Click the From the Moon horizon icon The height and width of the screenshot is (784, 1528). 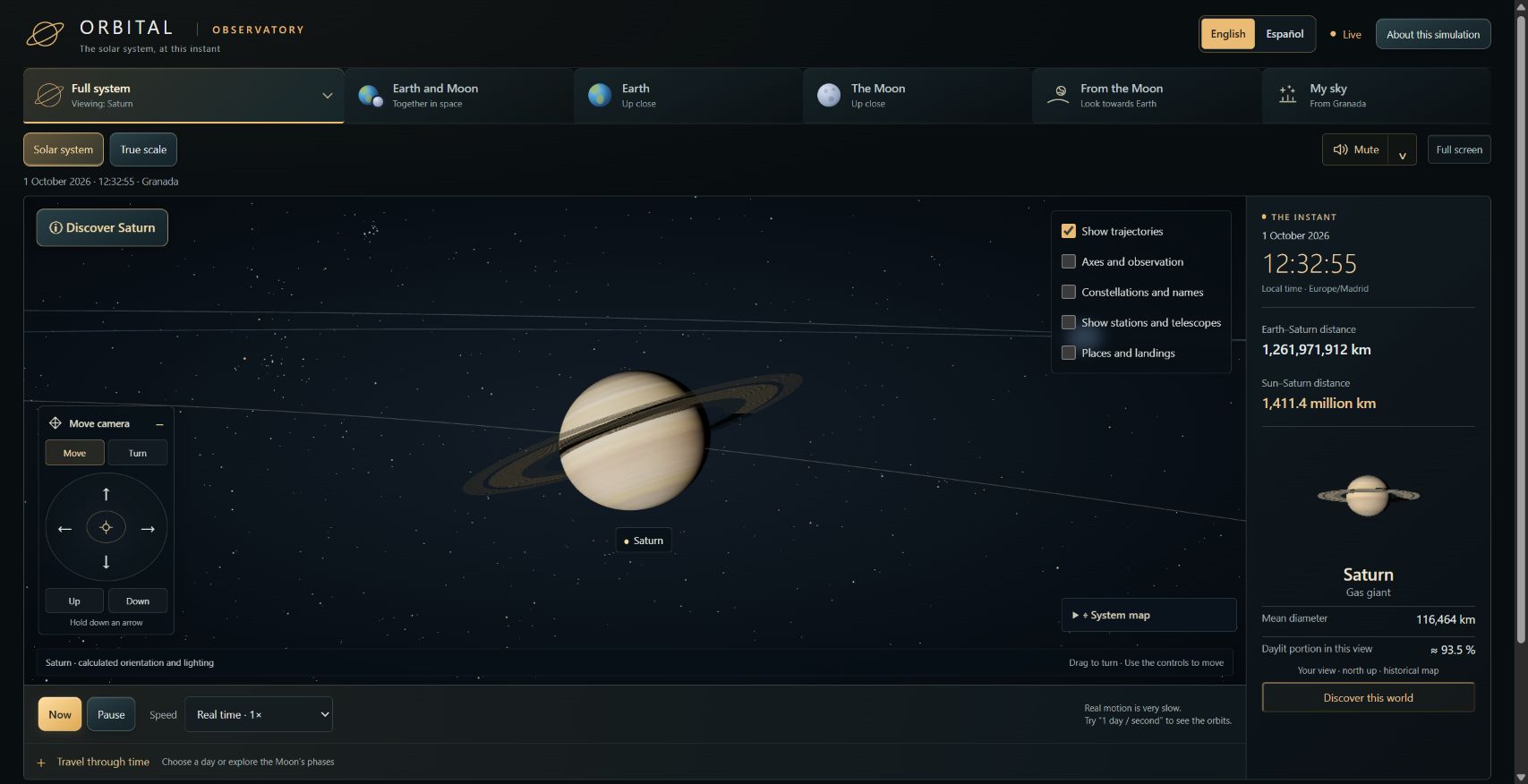click(1059, 95)
